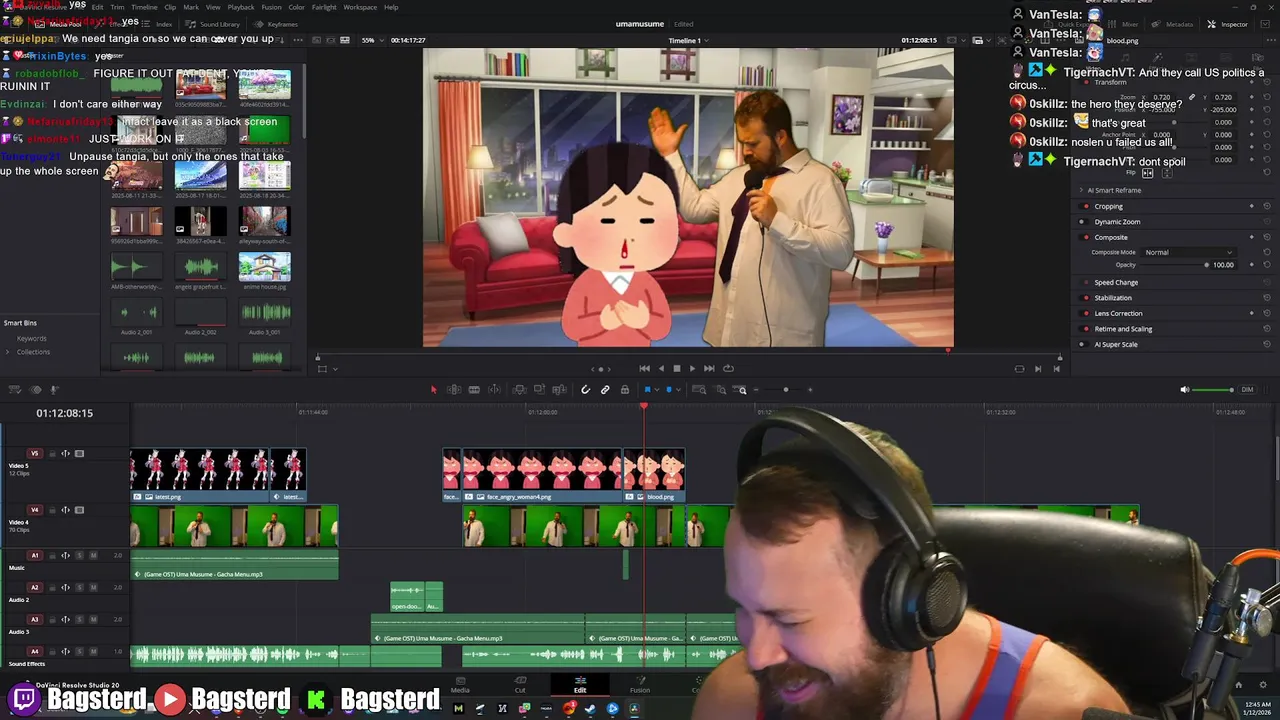The image size is (1280, 720).
Task: Play the timeline in reverse
Action: coord(660,368)
